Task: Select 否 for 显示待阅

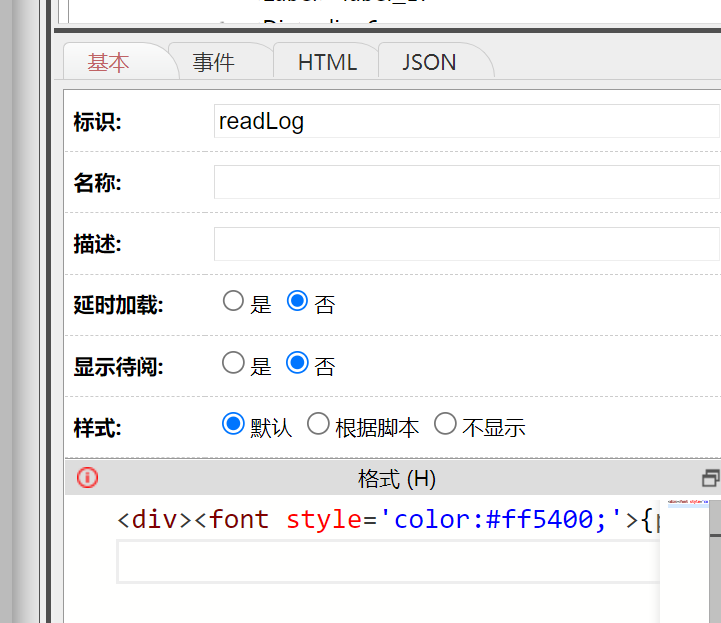Action: (x=297, y=363)
